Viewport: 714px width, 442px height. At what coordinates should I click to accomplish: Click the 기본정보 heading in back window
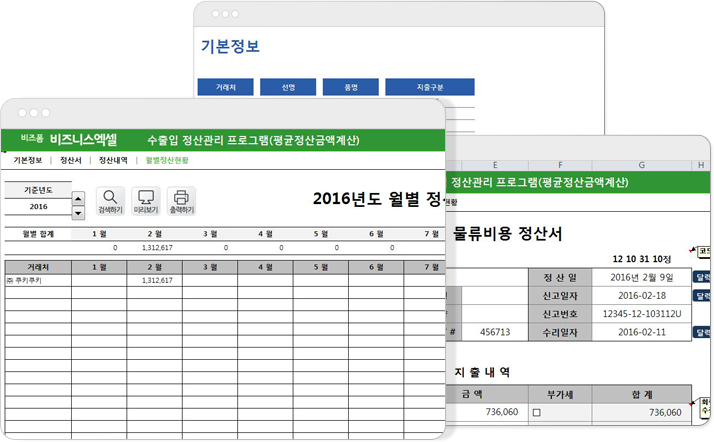click(x=230, y=46)
